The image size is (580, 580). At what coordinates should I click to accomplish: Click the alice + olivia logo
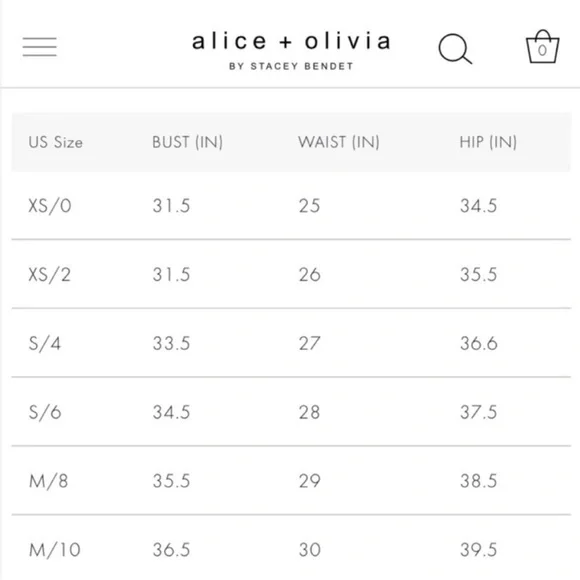point(291,41)
